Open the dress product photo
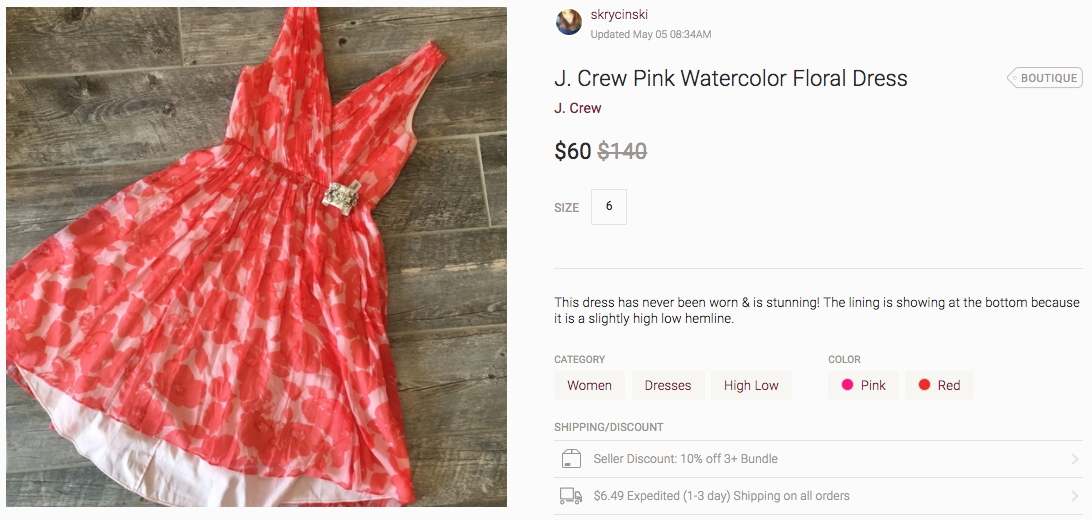The image size is (1092, 520). (x=256, y=257)
